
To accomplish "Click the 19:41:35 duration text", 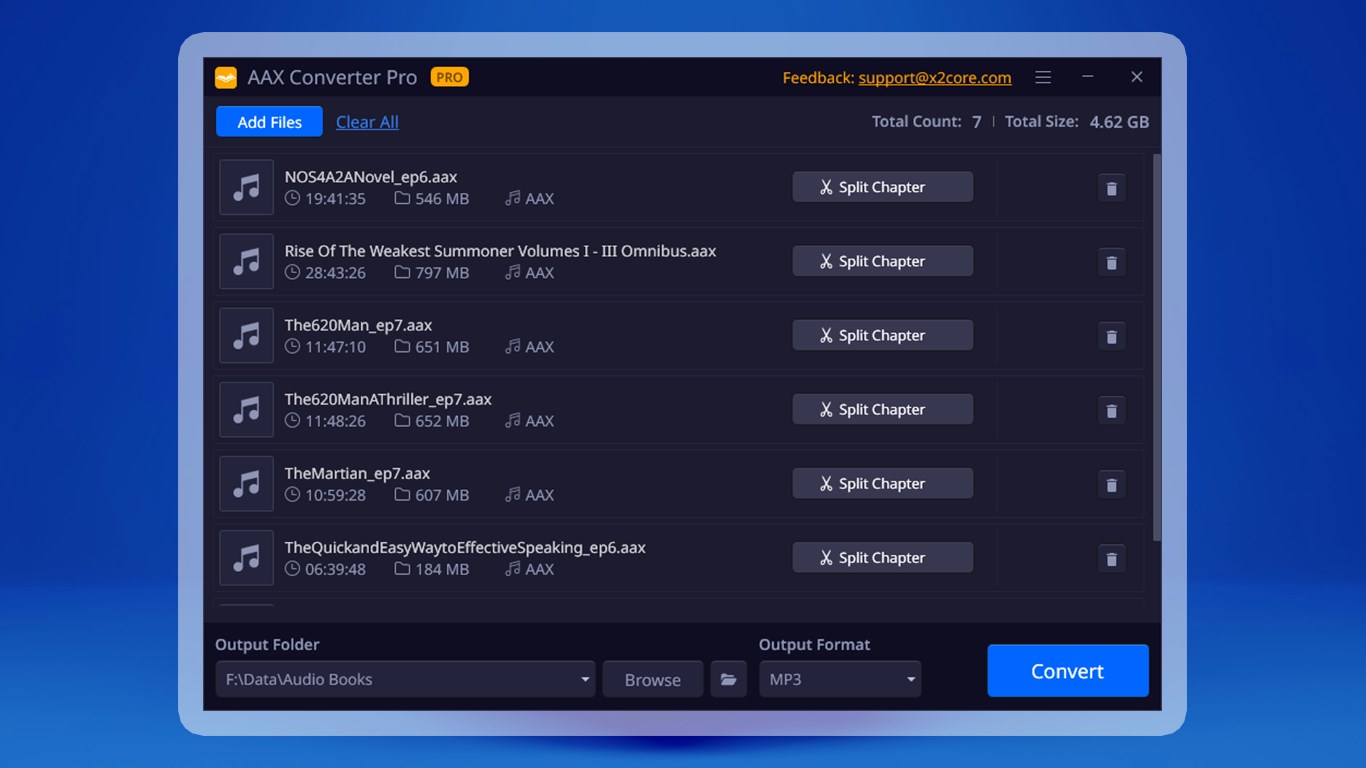I will tap(335, 199).
